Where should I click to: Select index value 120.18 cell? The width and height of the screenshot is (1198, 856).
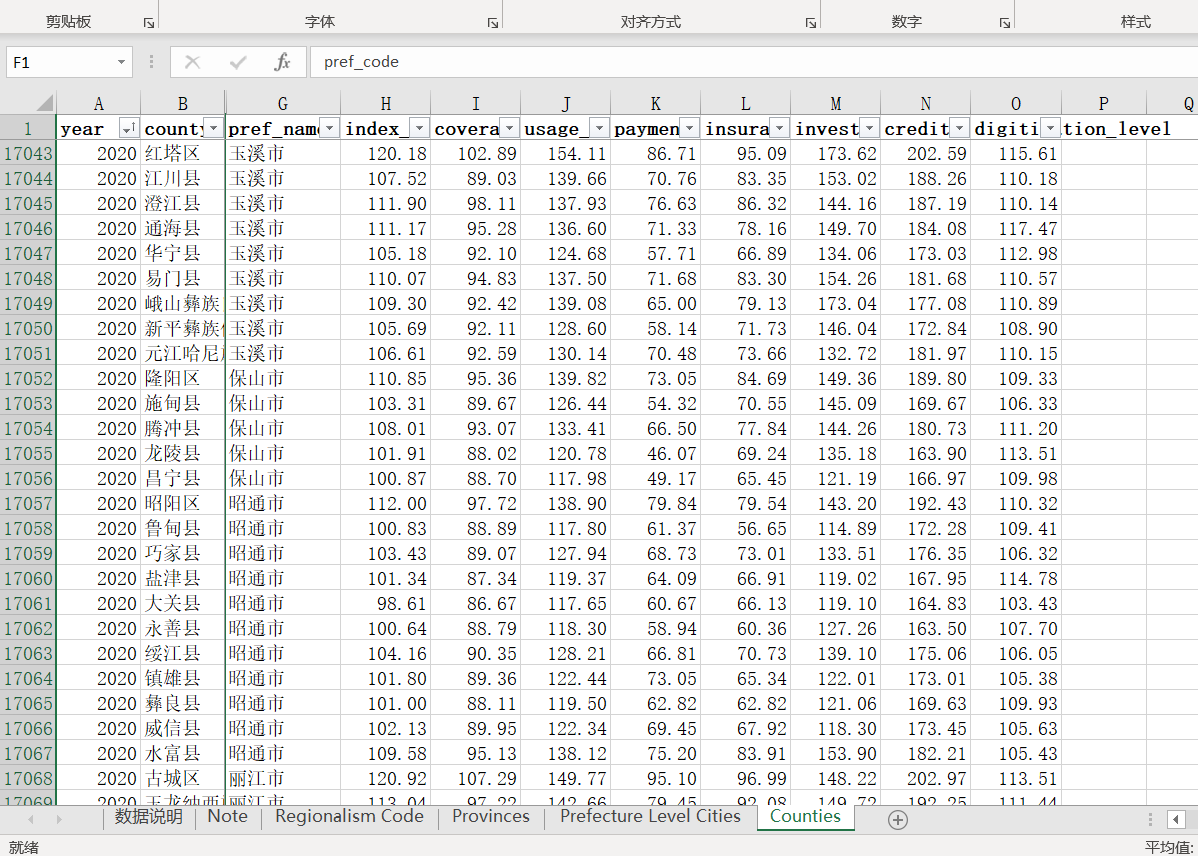point(386,154)
